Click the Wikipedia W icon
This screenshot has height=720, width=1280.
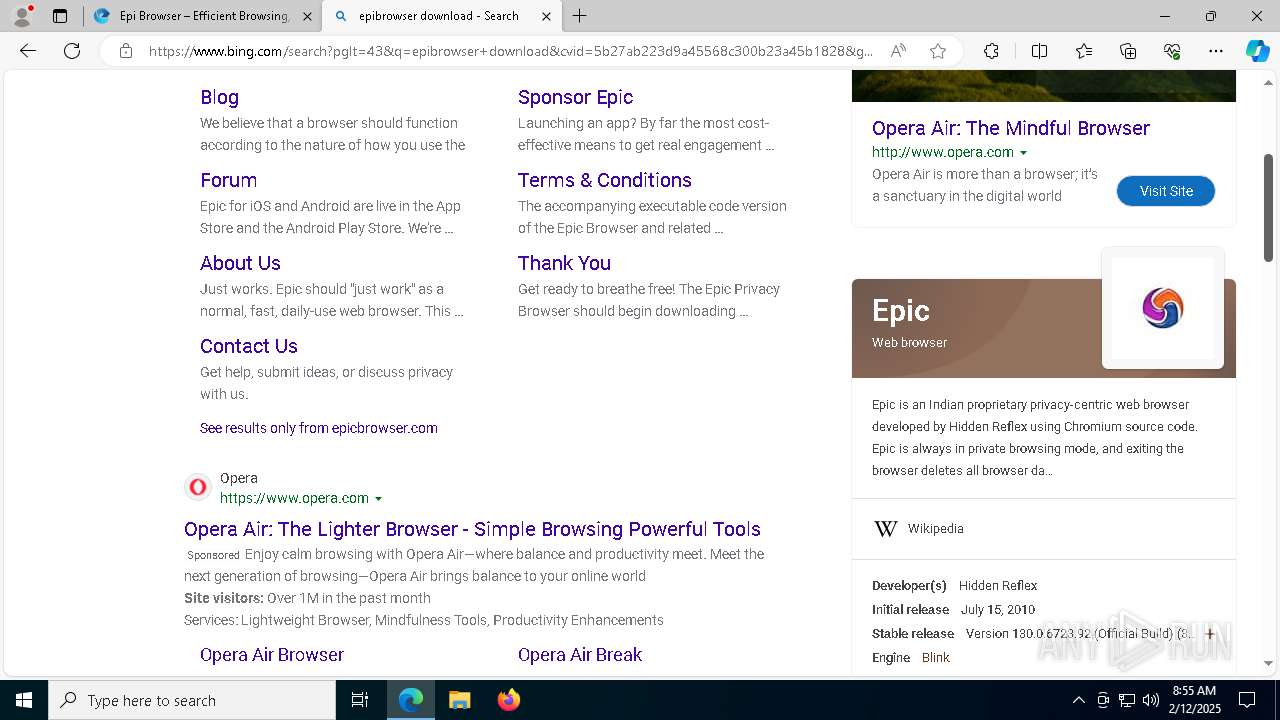(x=886, y=529)
